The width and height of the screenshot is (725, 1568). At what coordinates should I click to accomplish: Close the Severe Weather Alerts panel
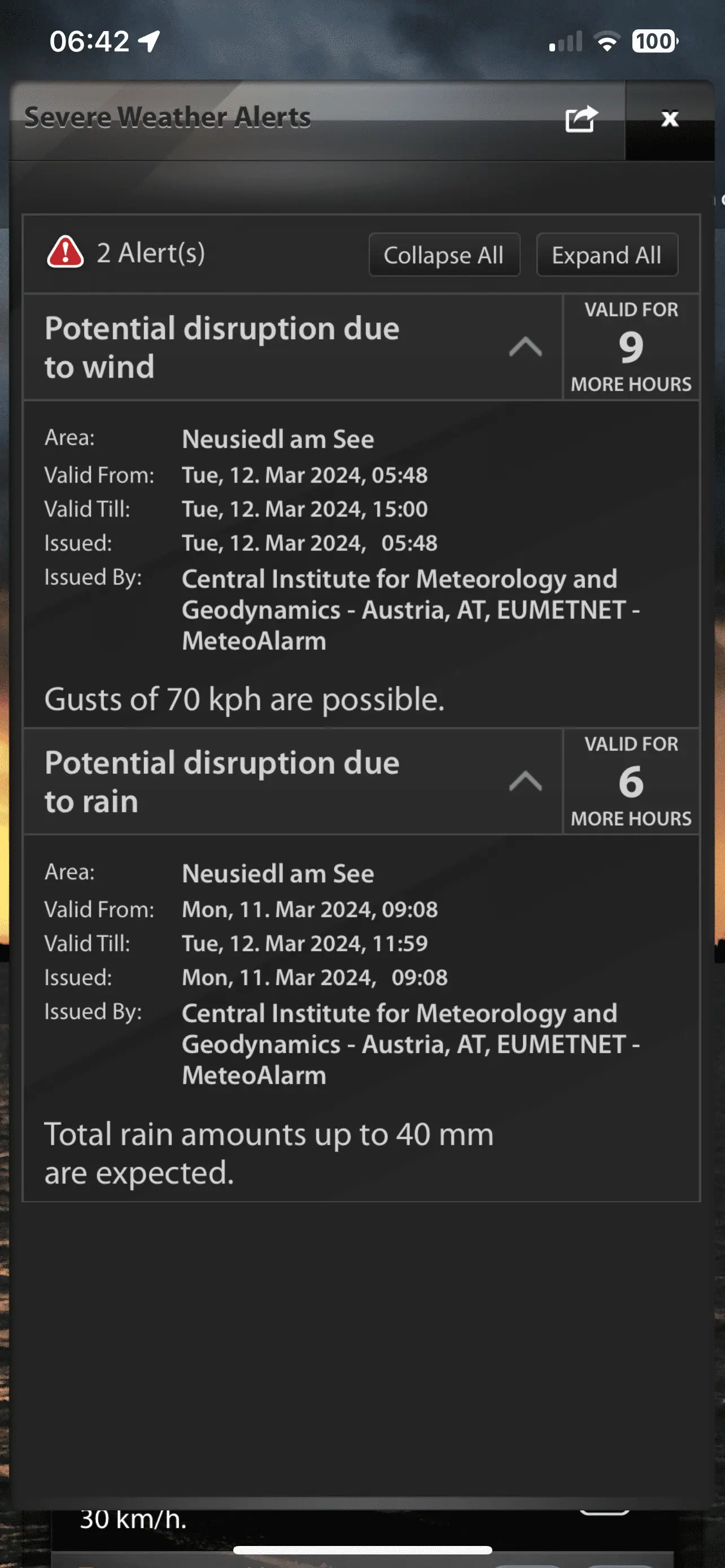click(x=670, y=119)
